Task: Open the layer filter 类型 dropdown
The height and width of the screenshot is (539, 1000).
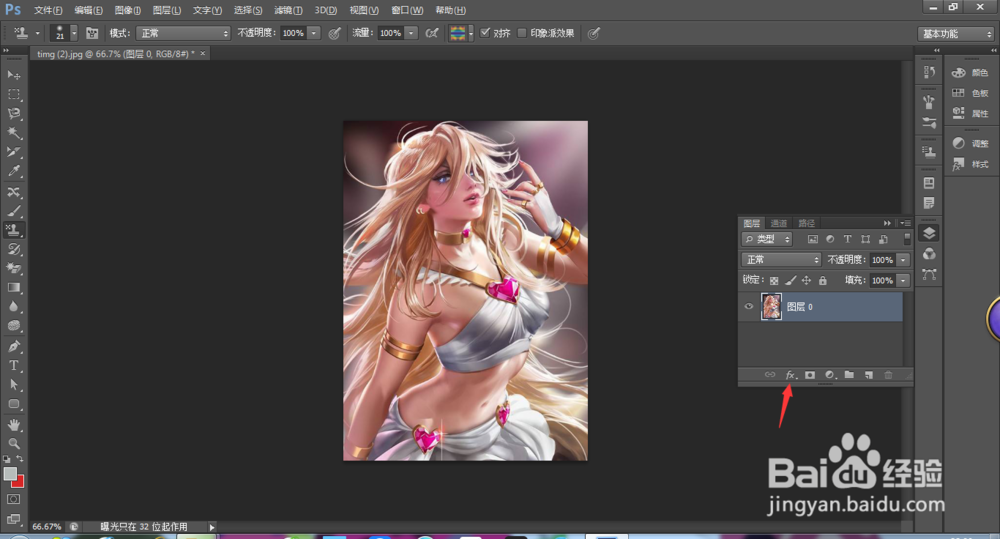Action: coord(767,239)
